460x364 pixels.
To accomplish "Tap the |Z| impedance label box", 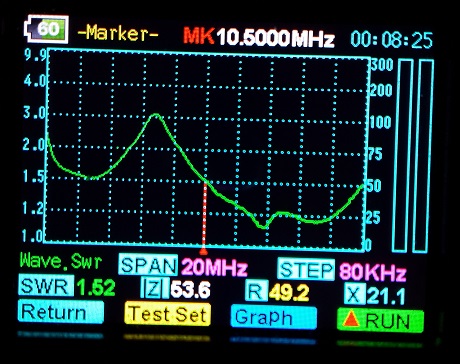I will point(154,288).
